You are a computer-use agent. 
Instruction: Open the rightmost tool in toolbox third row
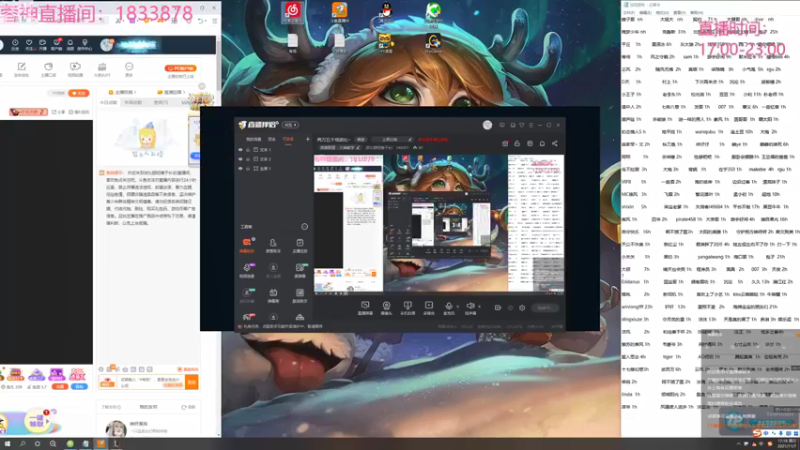click(299, 295)
